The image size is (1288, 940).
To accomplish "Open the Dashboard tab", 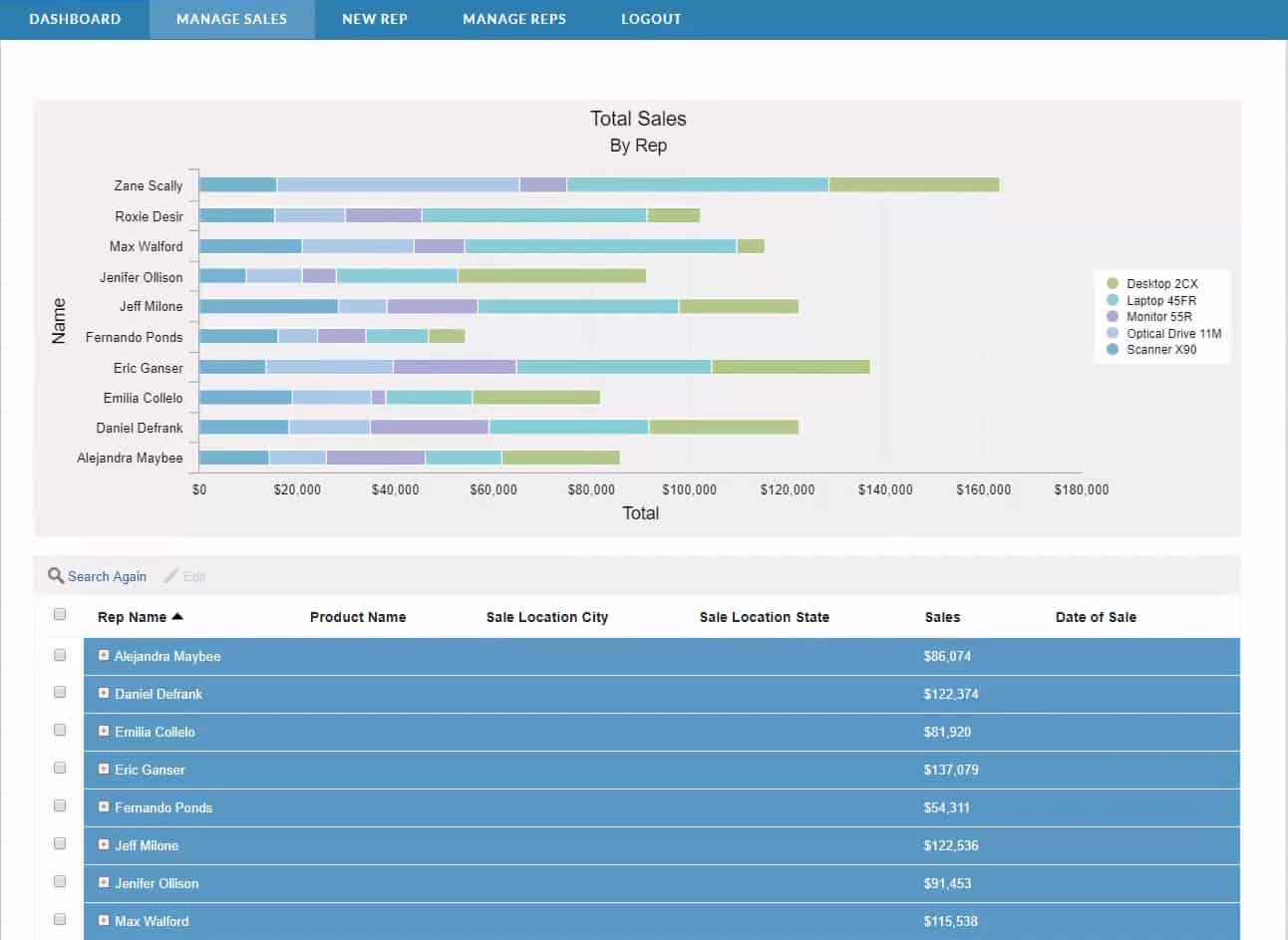I will 75,19.
